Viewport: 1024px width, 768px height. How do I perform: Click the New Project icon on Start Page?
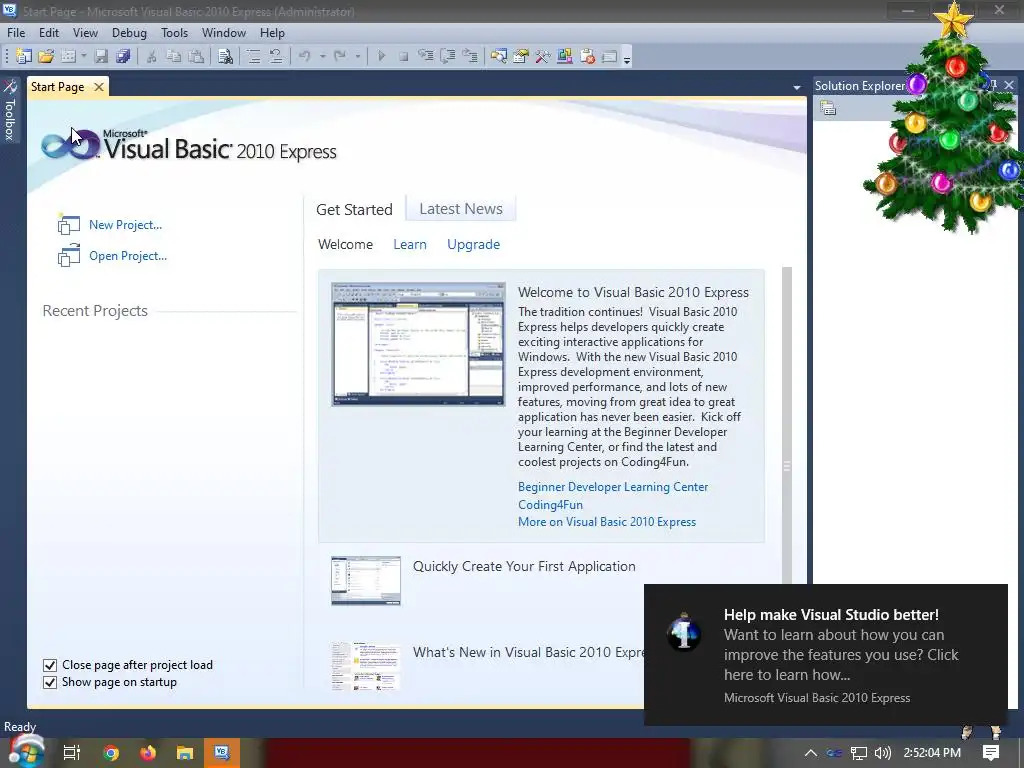[x=69, y=225]
